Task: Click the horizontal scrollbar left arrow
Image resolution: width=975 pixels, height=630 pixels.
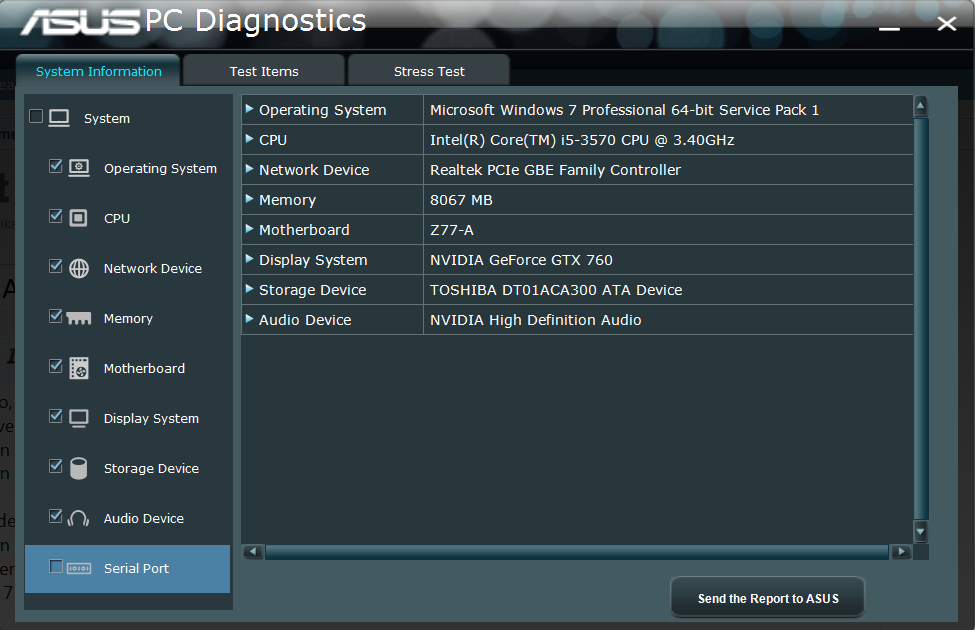Action: pos(253,552)
